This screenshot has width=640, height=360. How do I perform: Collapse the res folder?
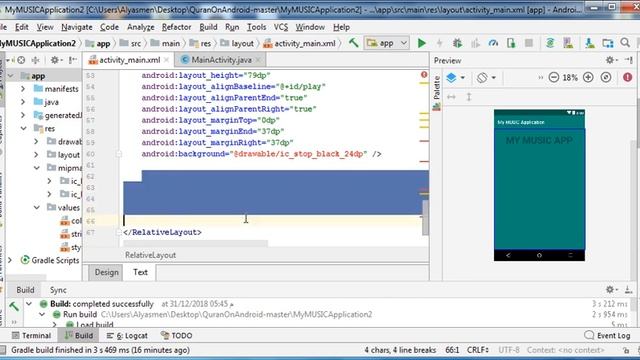23,128
